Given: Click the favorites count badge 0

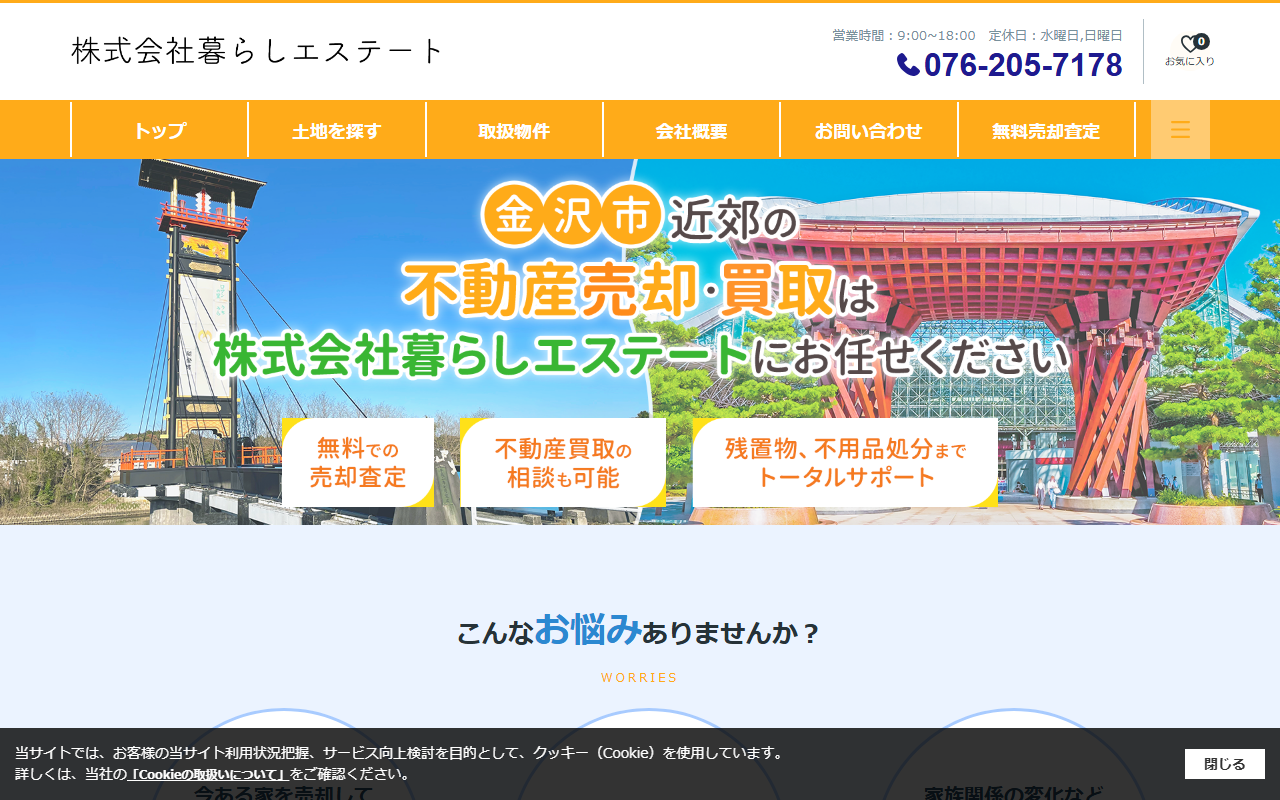Looking at the screenshot, I should click(x=1202, y=41).
